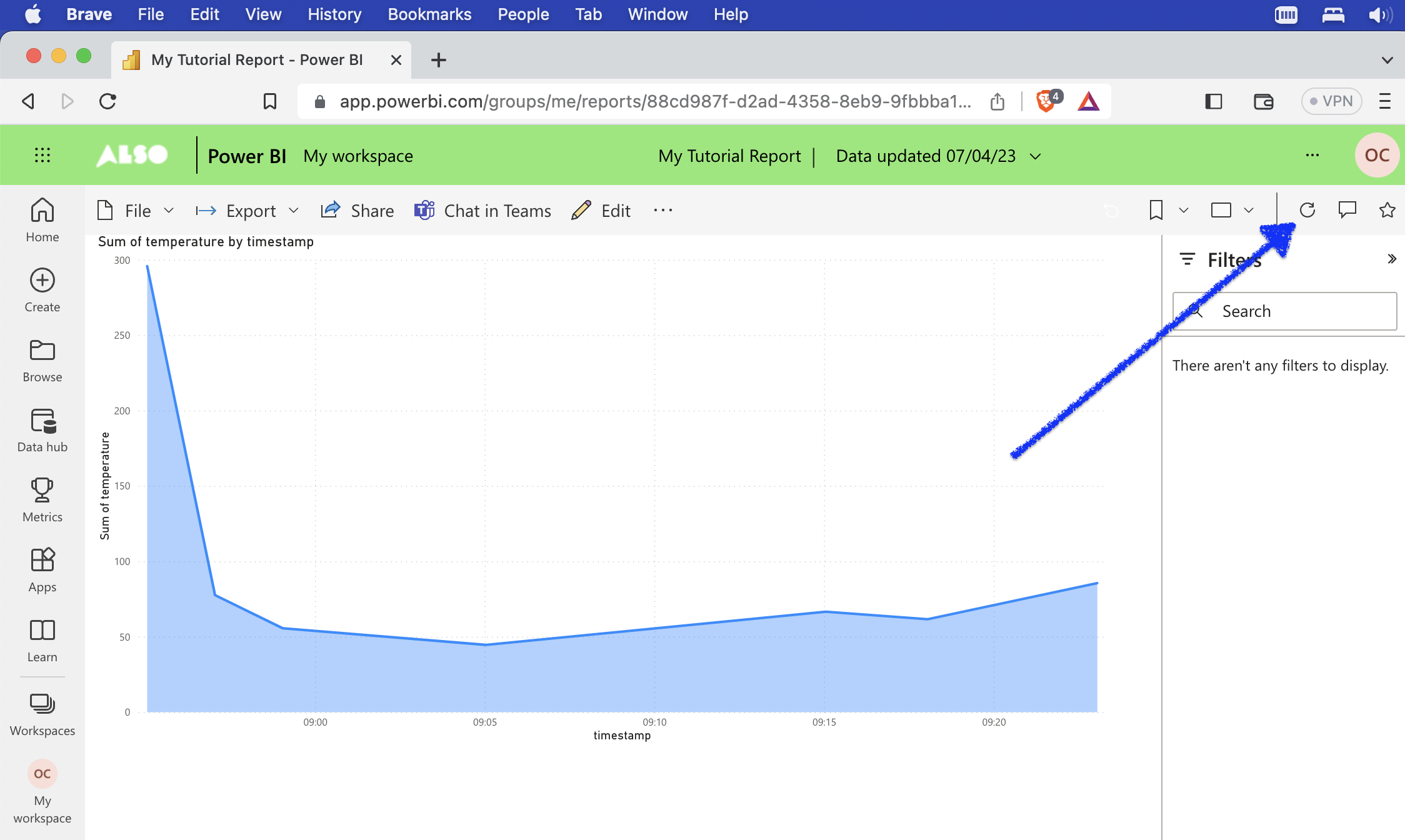Click the Brave Shields lion icon
1405x840 pixels.
[1046, 101]
